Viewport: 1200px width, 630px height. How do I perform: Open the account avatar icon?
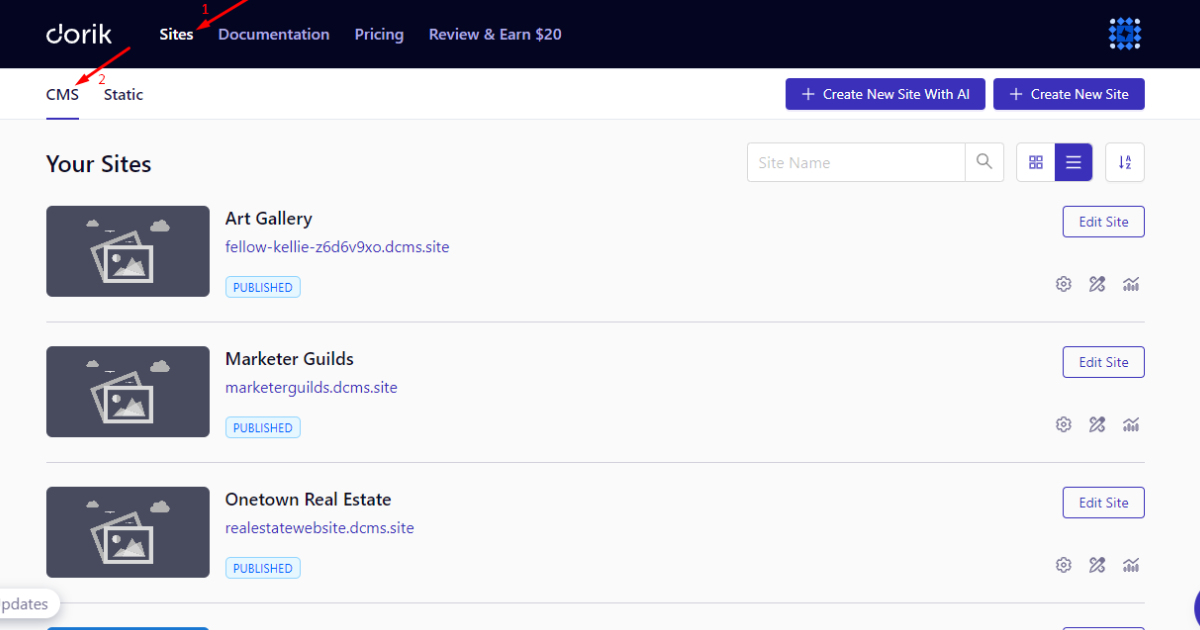click(x=1125, y=34)
